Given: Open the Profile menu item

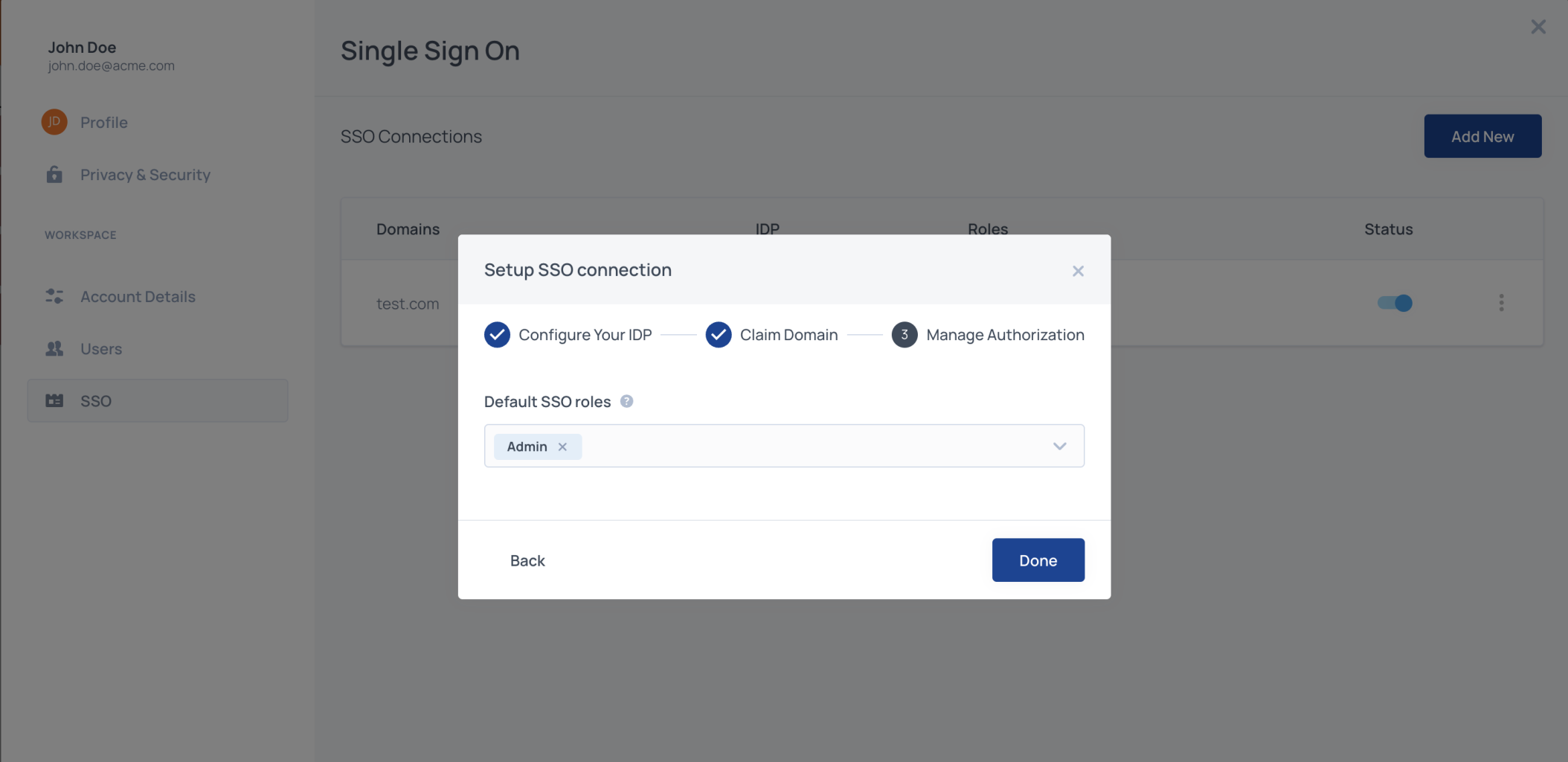Looking at the screenshot, I should [104, 122].
